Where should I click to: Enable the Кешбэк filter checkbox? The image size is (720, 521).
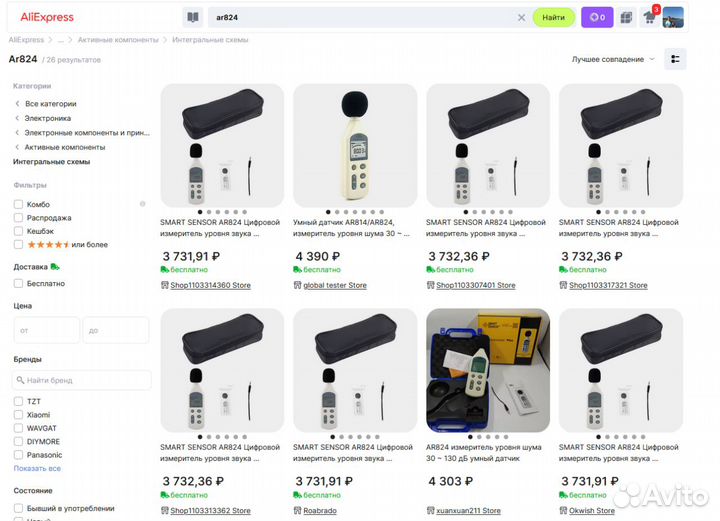18,231
